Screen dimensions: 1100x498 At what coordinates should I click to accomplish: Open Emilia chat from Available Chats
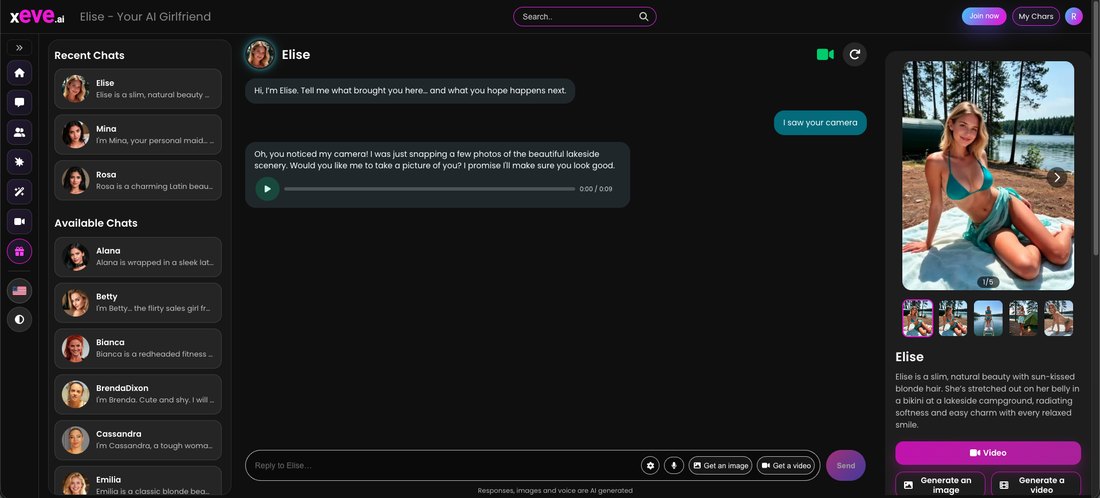click(138, 481)
